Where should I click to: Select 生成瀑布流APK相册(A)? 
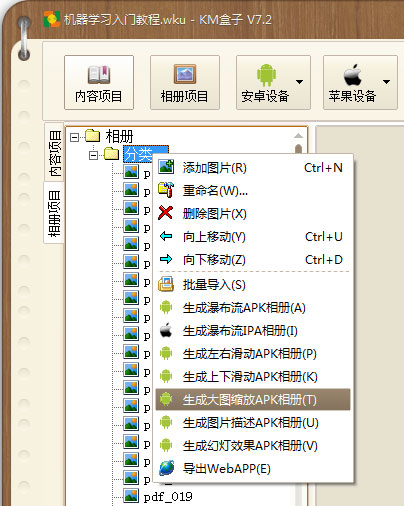coord(253,308)
